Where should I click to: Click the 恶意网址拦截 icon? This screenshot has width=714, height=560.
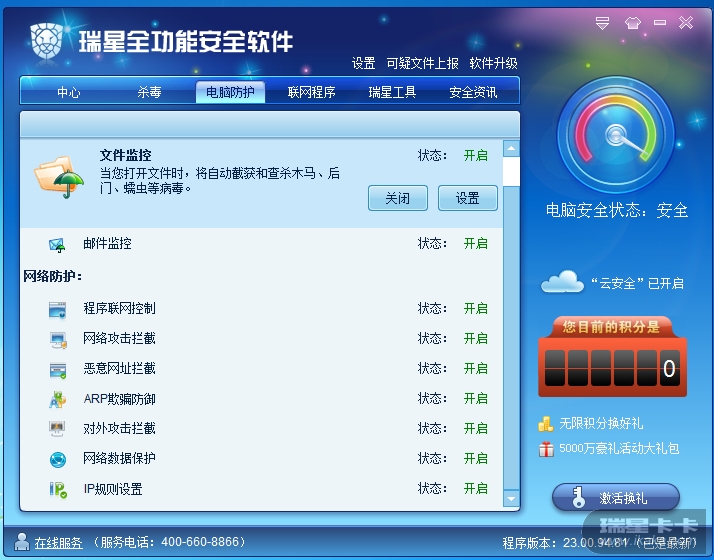(x=58, y=370)
